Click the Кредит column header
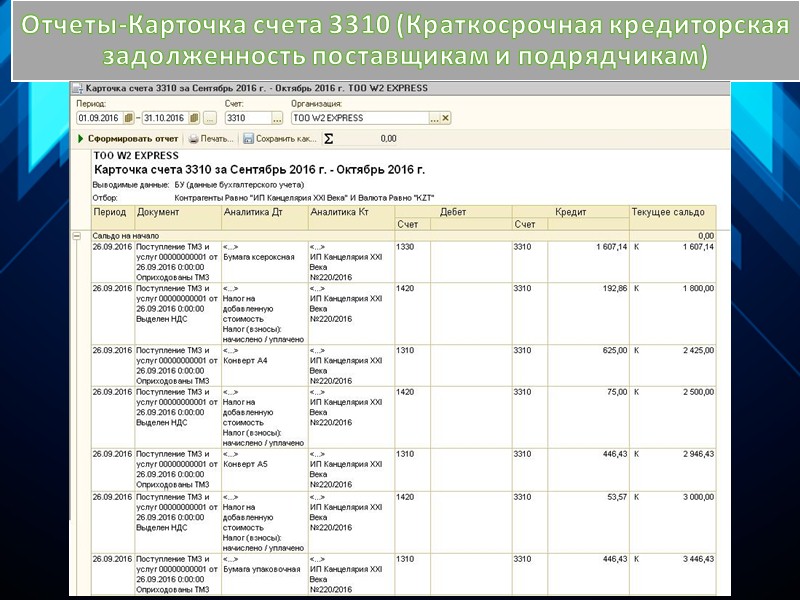The image size is (800, 600). pos(570,212)
